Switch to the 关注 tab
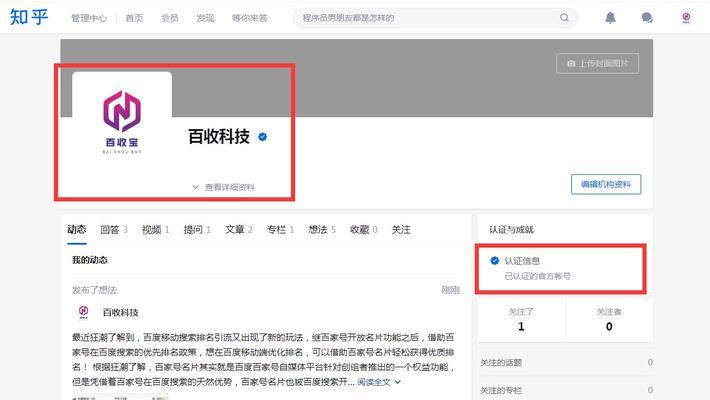Viewport: 710px width, 400px height. [x=401, y=230]
